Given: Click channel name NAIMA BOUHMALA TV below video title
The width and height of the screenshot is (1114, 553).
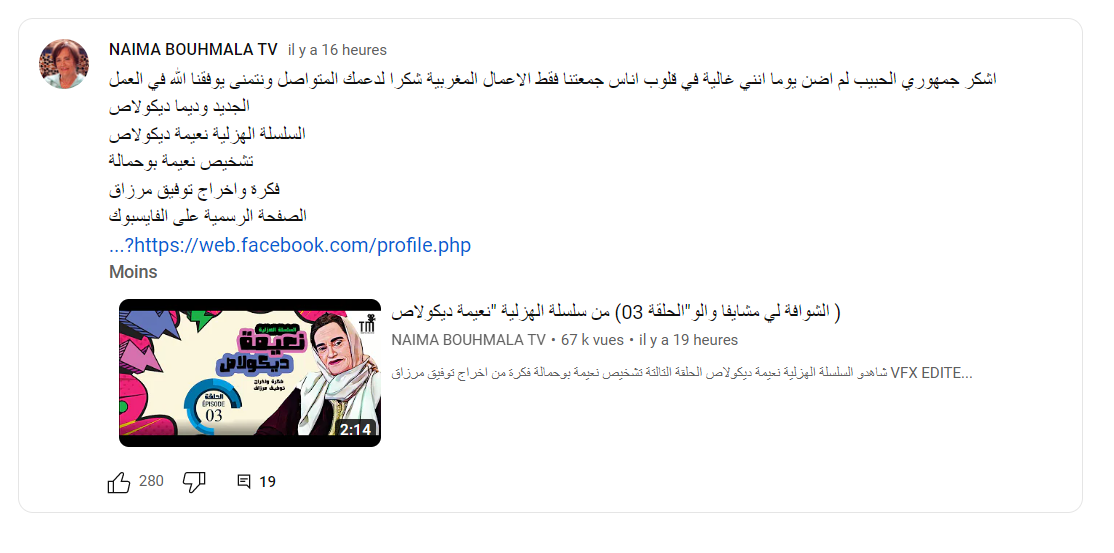Looking at the screenshot, I should coord(468,340).
